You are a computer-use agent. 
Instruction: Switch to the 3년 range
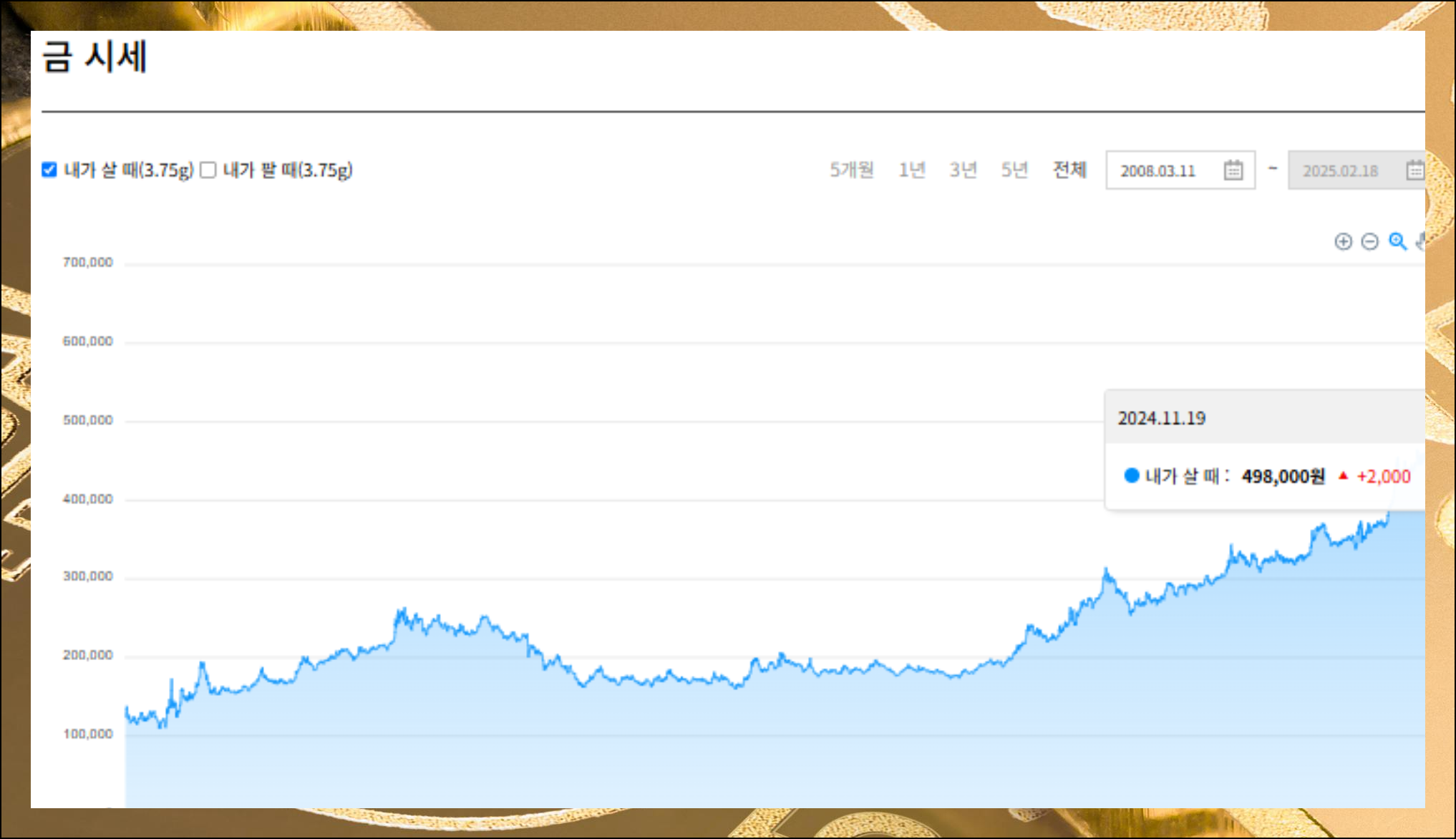tap(963, 170)
